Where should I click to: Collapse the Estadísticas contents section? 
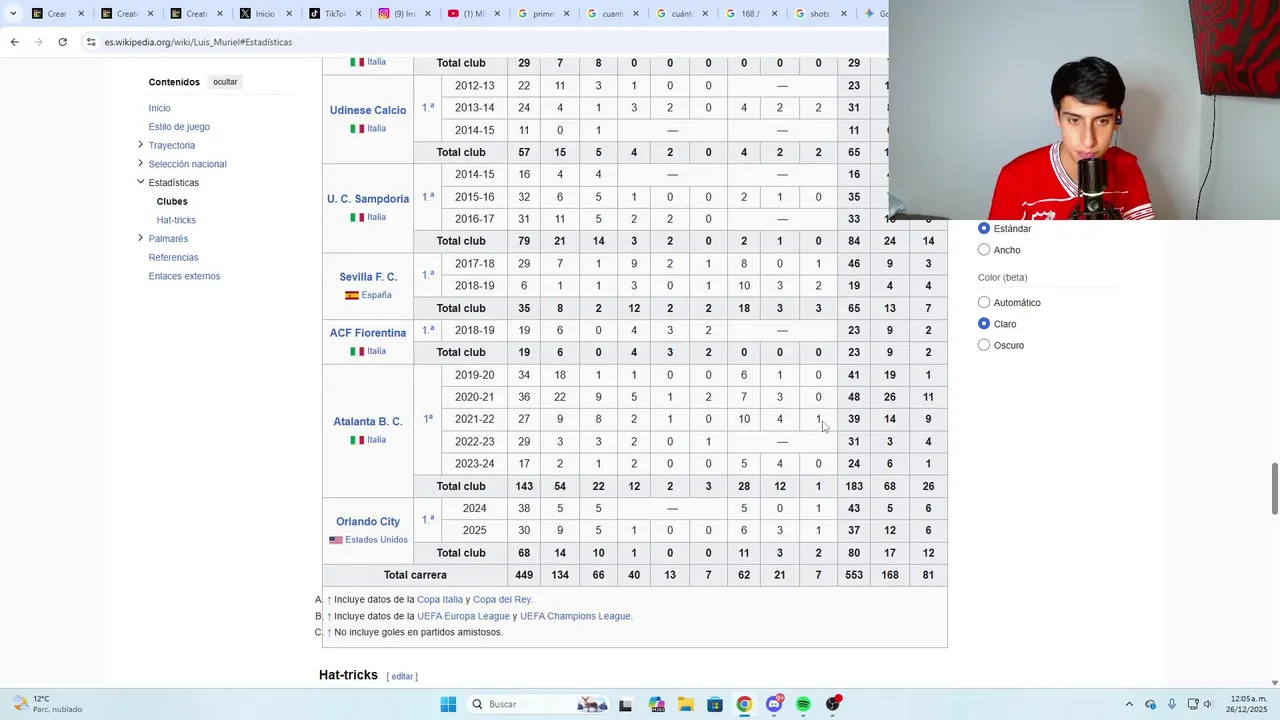(140, 182)
